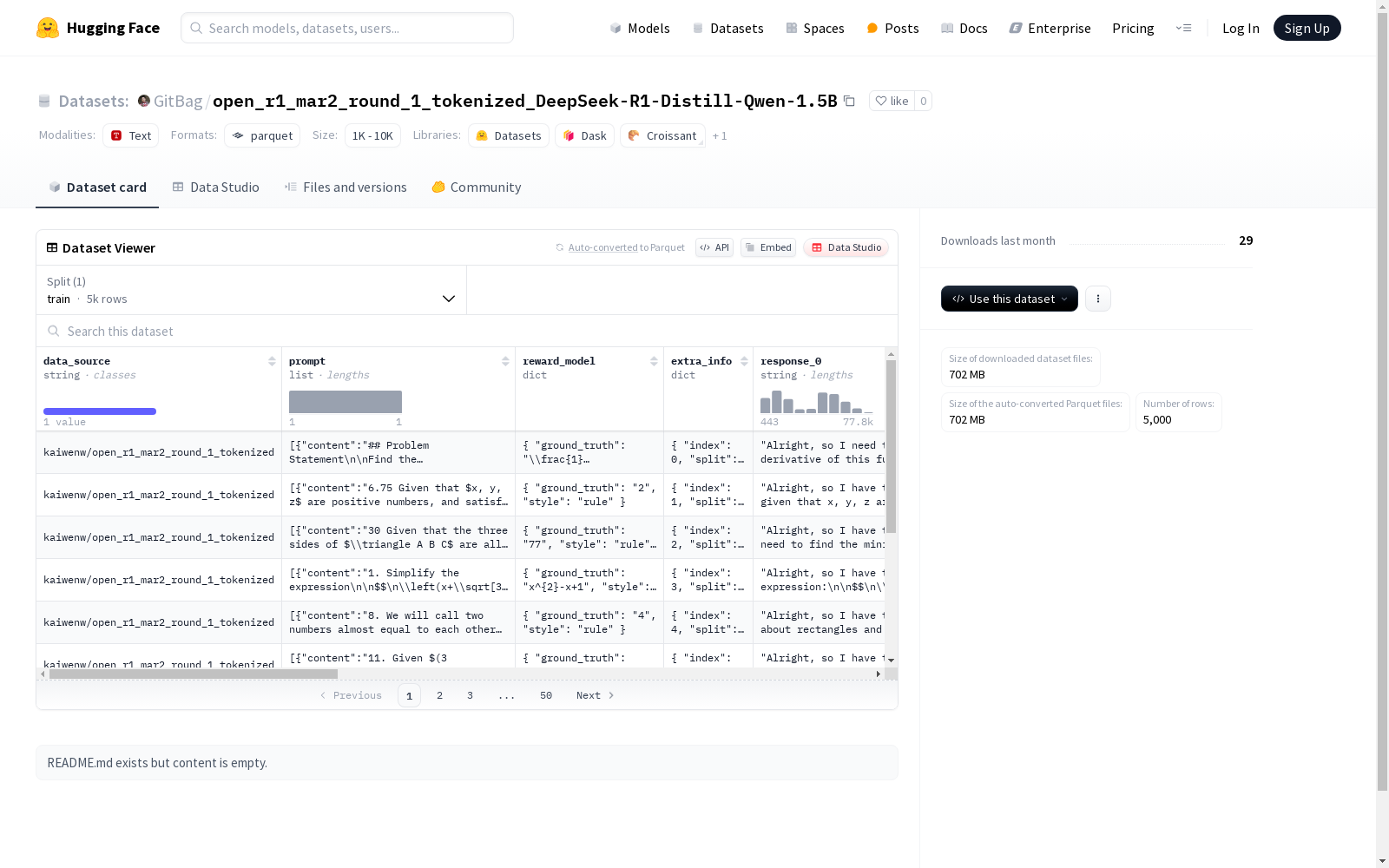Open the API button in Dataset Viewer
Image resolution: width=1389 pixels, height=868 pixels.
coord(714,247)
